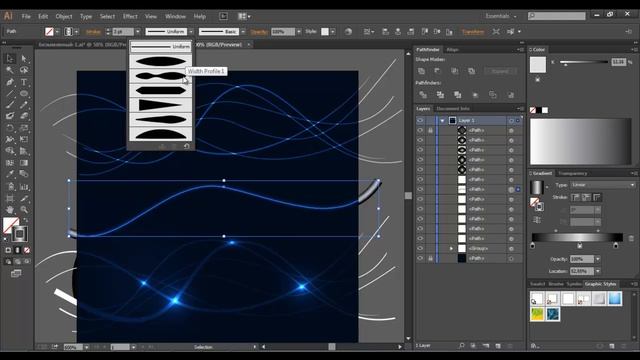
Task: Open gradient Location percentage dropdown
Action: 598,271
